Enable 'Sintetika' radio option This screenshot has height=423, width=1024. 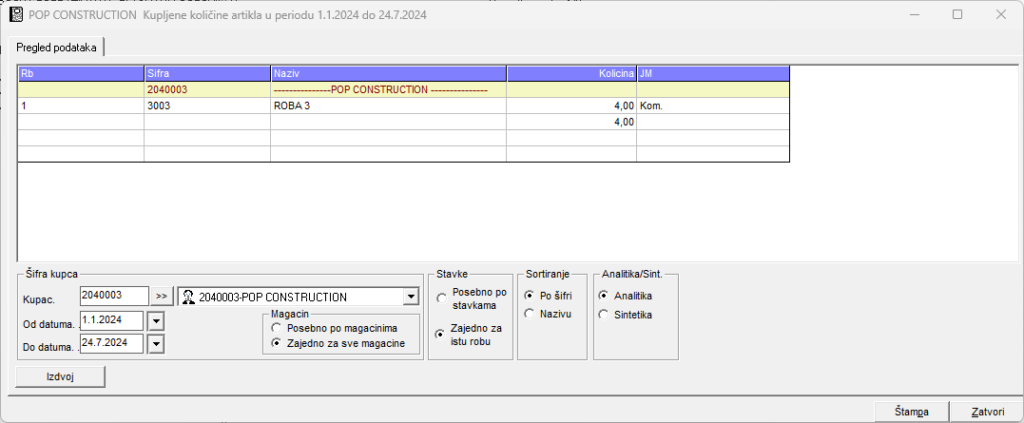pos(602,314)
